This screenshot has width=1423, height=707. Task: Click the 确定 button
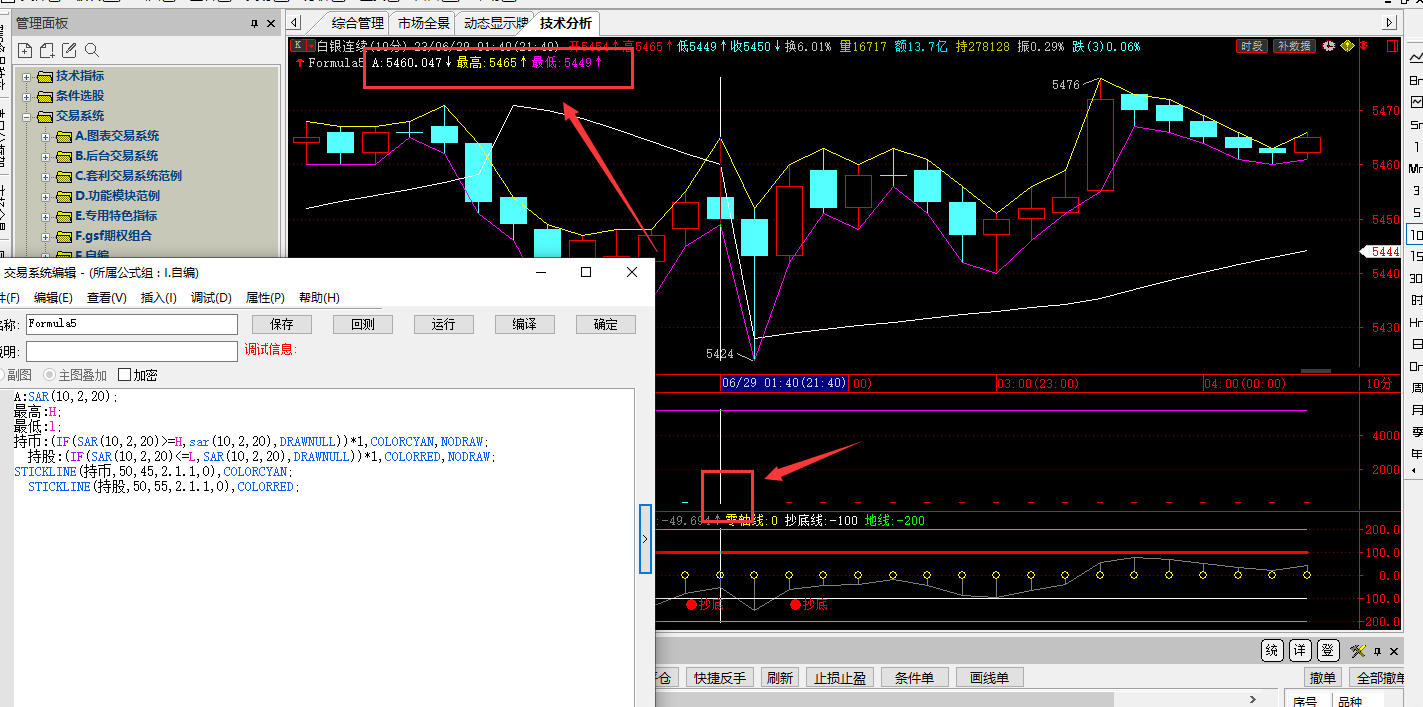pyautogui.click(x=606, y=324)
